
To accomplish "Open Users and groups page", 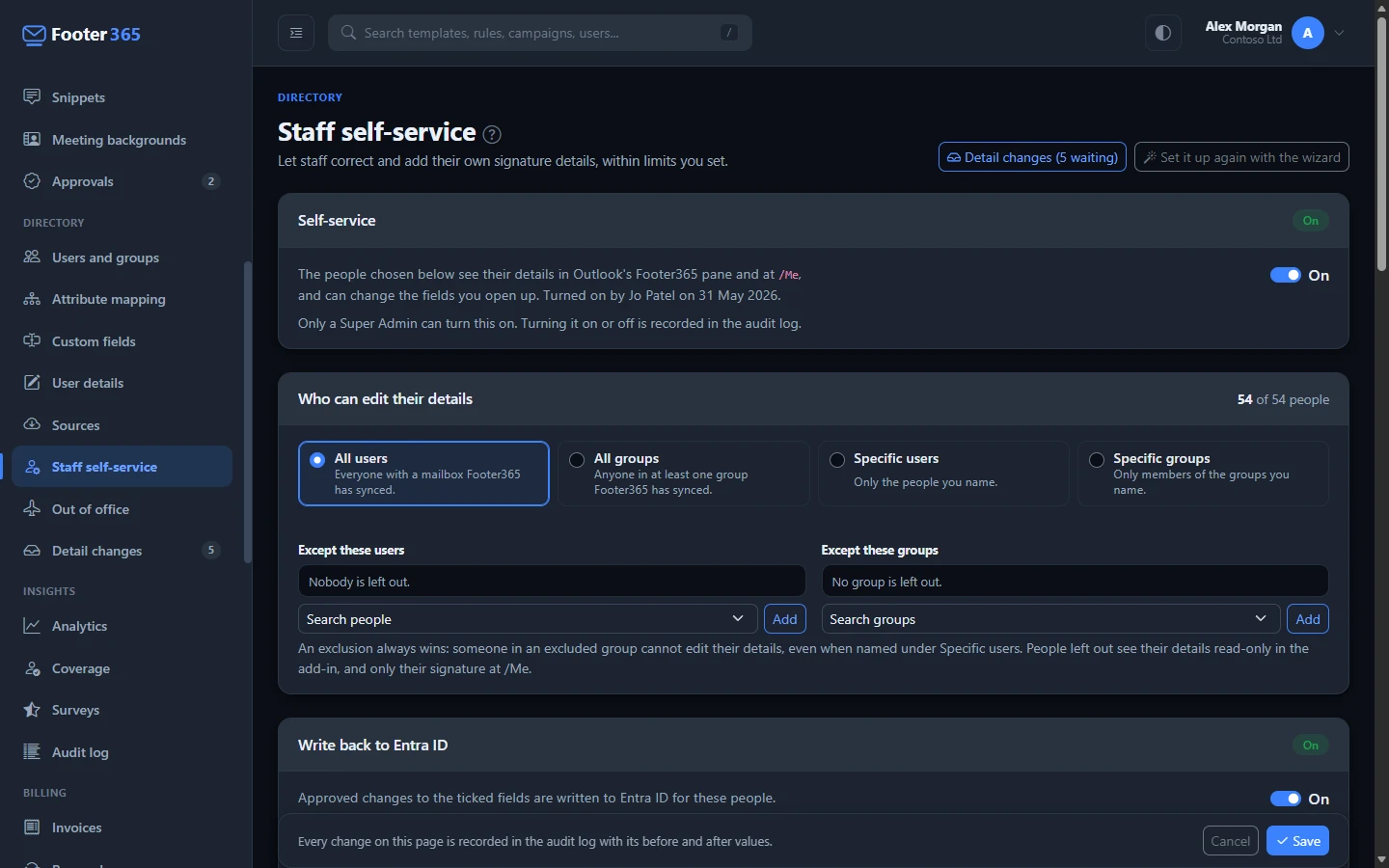I will [123, 258].
